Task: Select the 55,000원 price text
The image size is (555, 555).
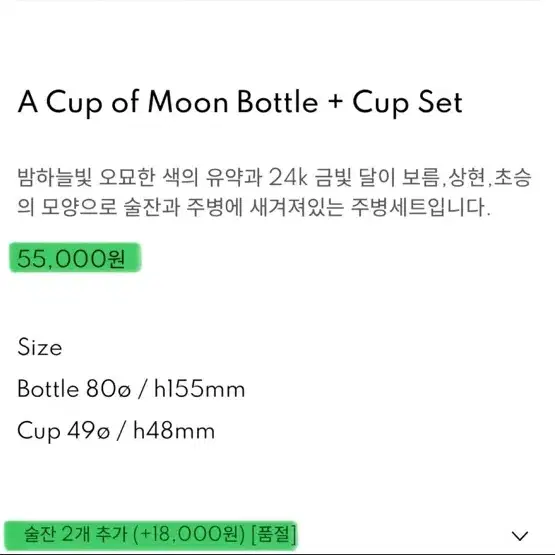Action: pos(71,258)
